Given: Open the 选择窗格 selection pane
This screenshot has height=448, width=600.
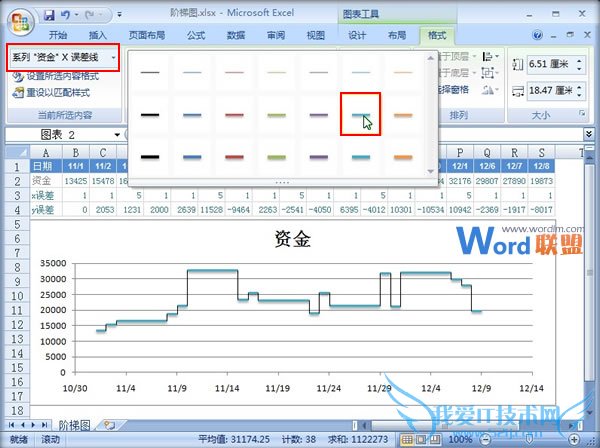Looking at the screenshot, I should (x=453, y=90).
